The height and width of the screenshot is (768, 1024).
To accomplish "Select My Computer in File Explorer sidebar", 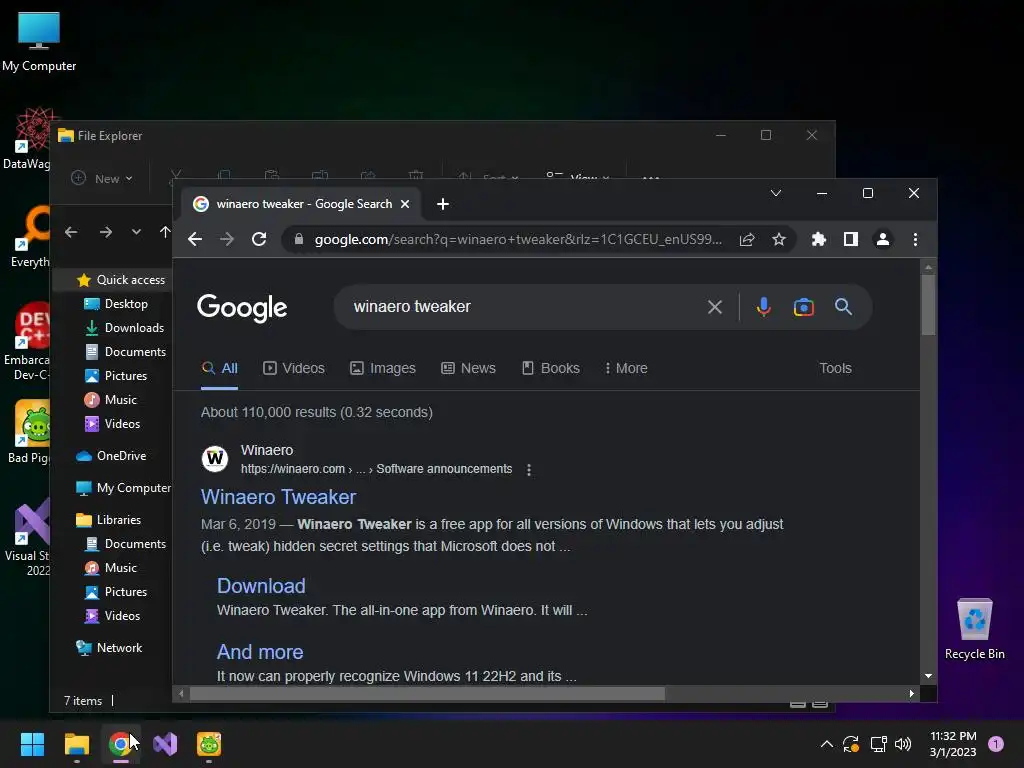I will [x=123, y=488].
